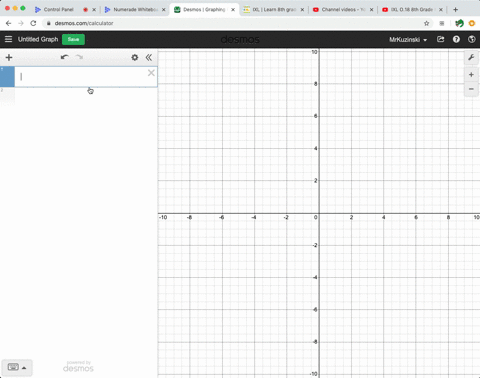The width and height of the screenshot is (480, 378).
Task: Open the language globe icon
Action: click(471, 39)
